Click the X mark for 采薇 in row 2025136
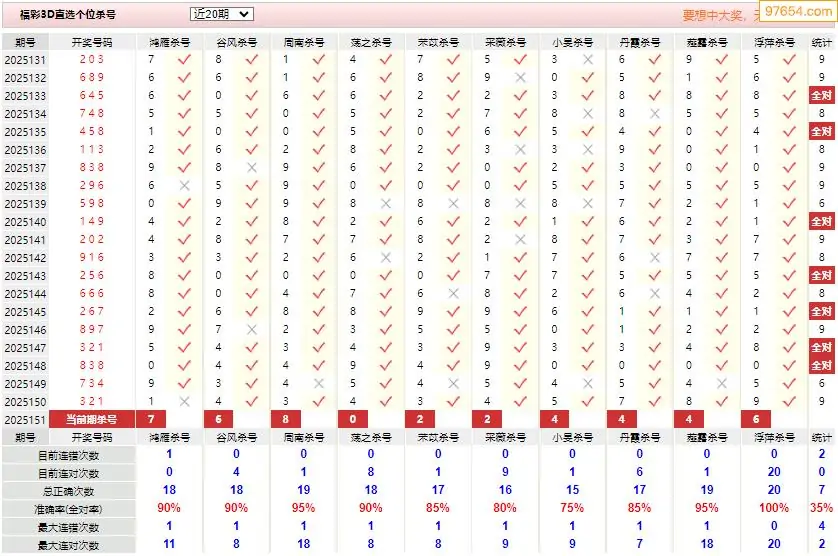The width and height of the screenshot is (838, 556). [x=521, y=150]
